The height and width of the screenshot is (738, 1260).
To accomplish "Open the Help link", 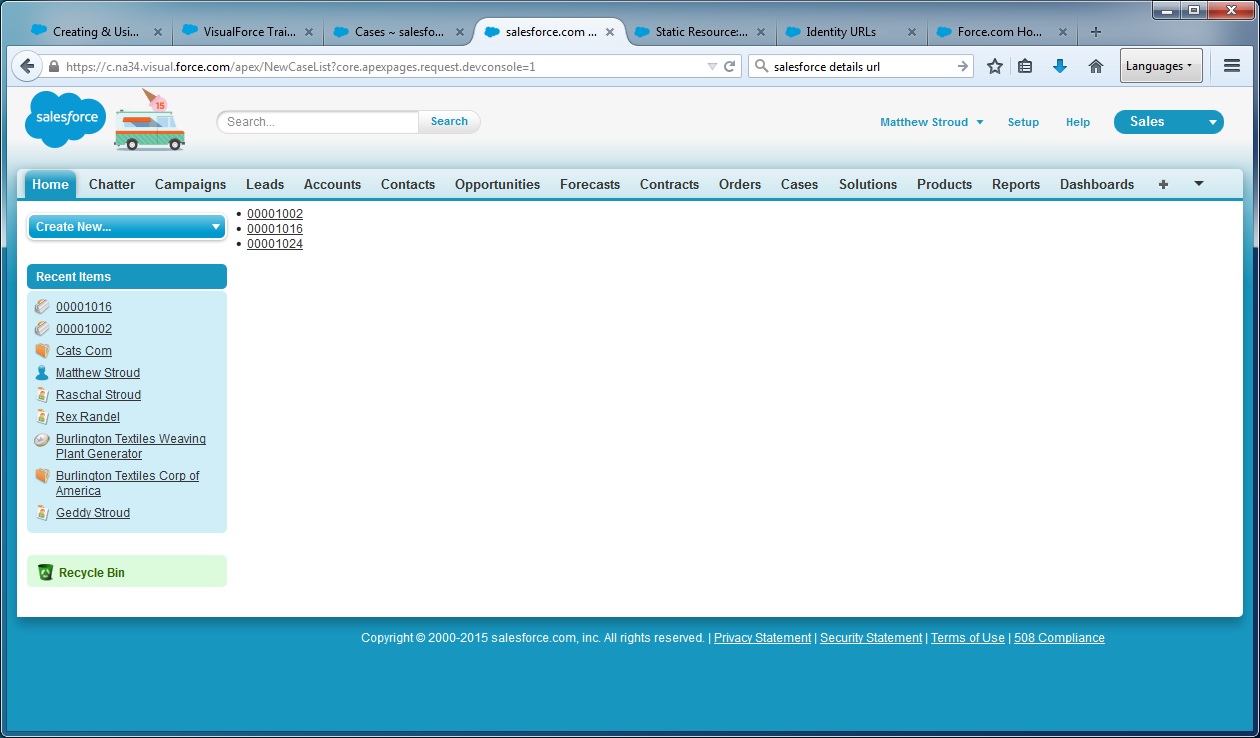I will coord(1078,122).
